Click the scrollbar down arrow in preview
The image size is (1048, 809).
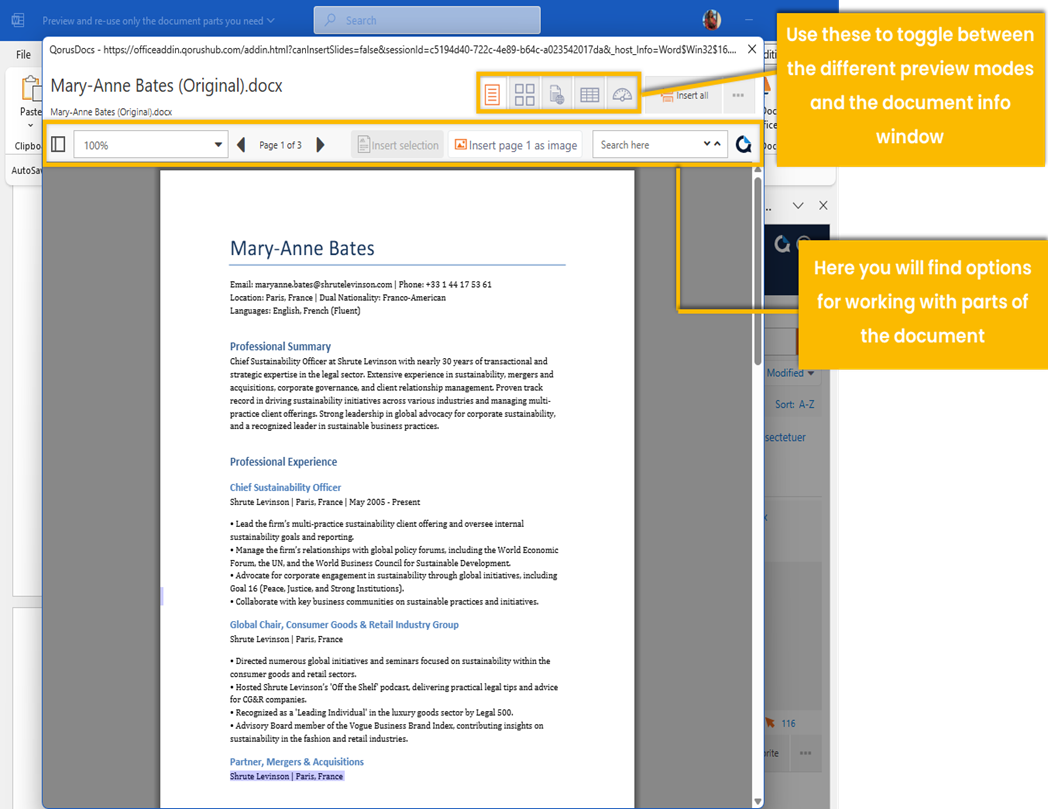point(757,801)
